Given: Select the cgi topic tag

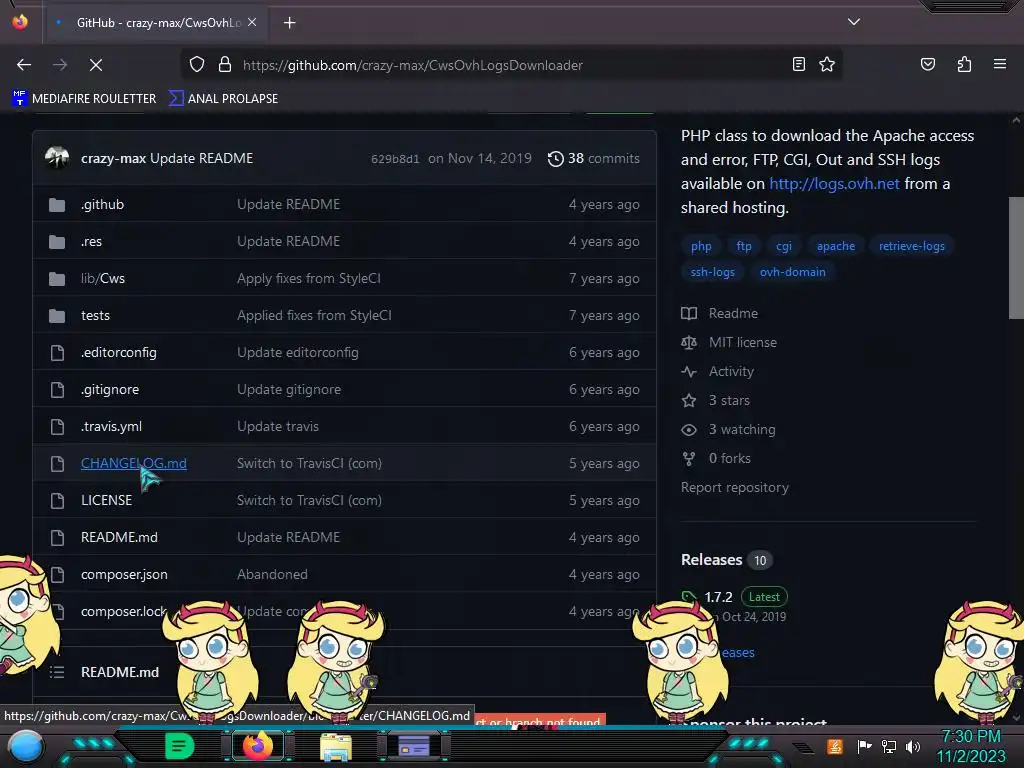Looking at the screenshot, I should coord(784,246).
